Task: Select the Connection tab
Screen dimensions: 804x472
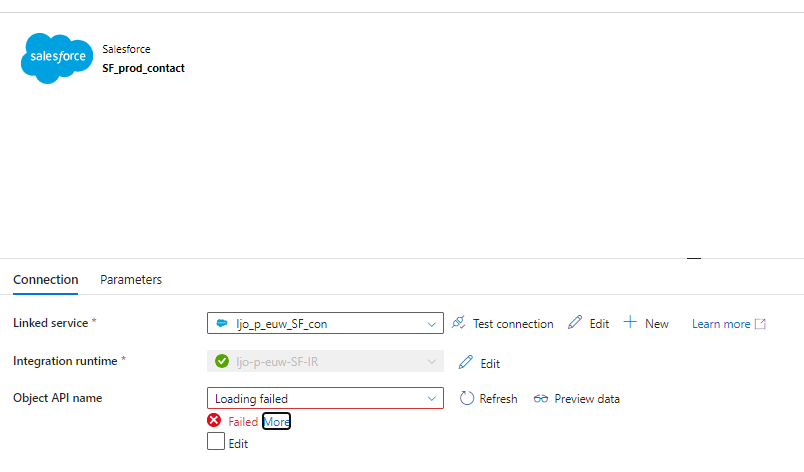Action: point(46,280)
